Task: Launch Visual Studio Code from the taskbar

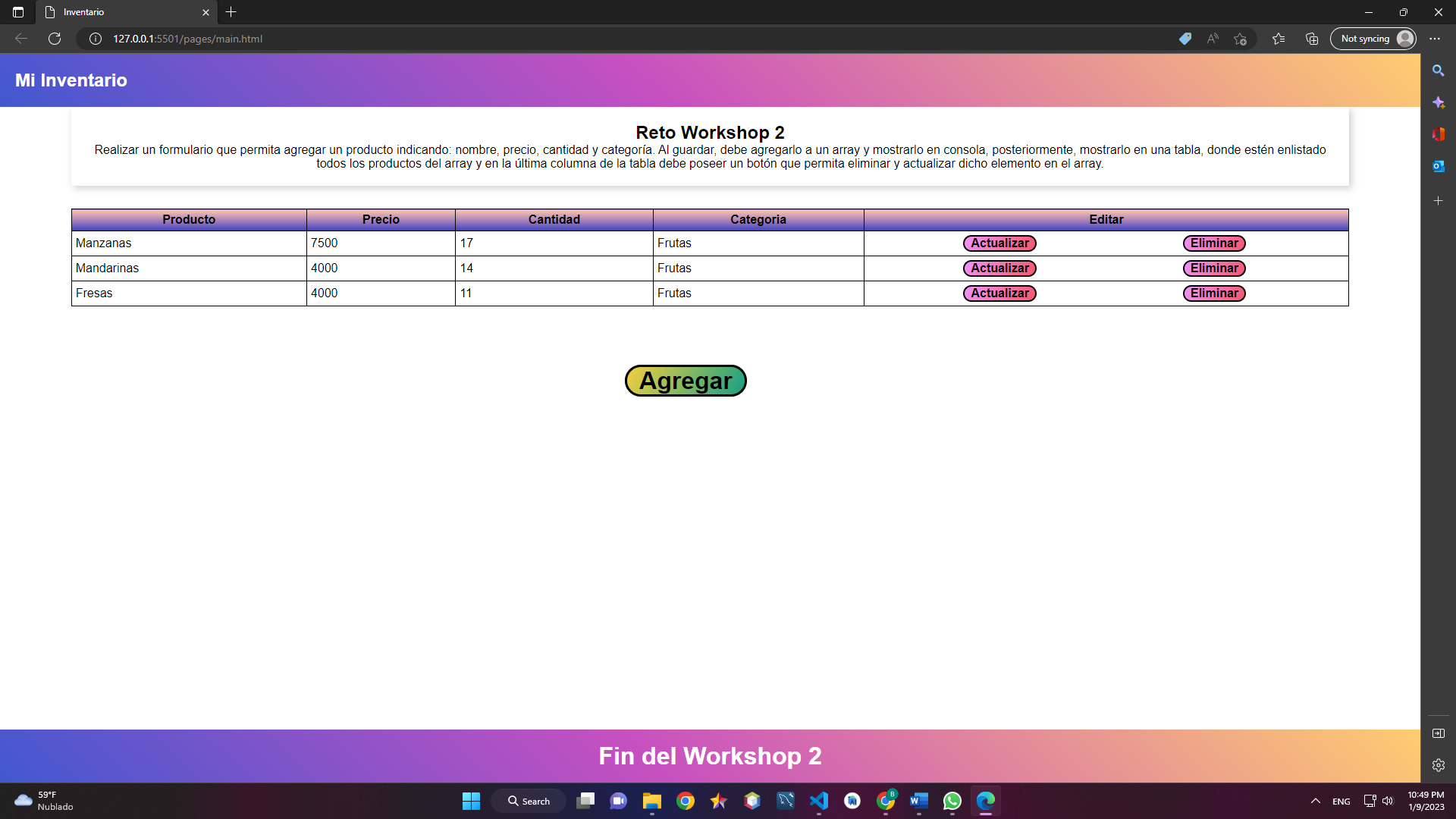Action: click(x=819, y=801)
